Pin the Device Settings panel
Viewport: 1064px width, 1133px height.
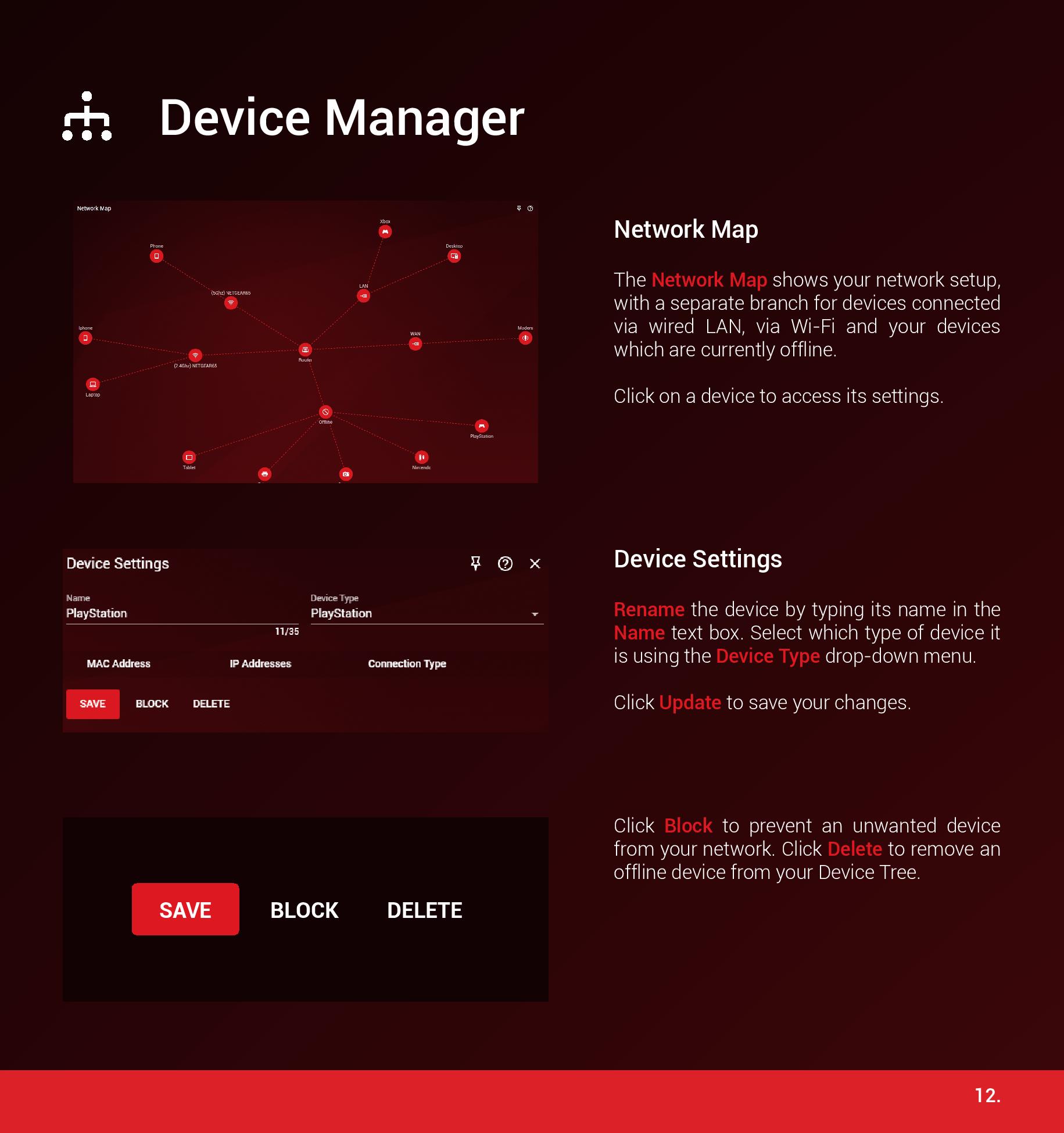[x=475, y=563]
